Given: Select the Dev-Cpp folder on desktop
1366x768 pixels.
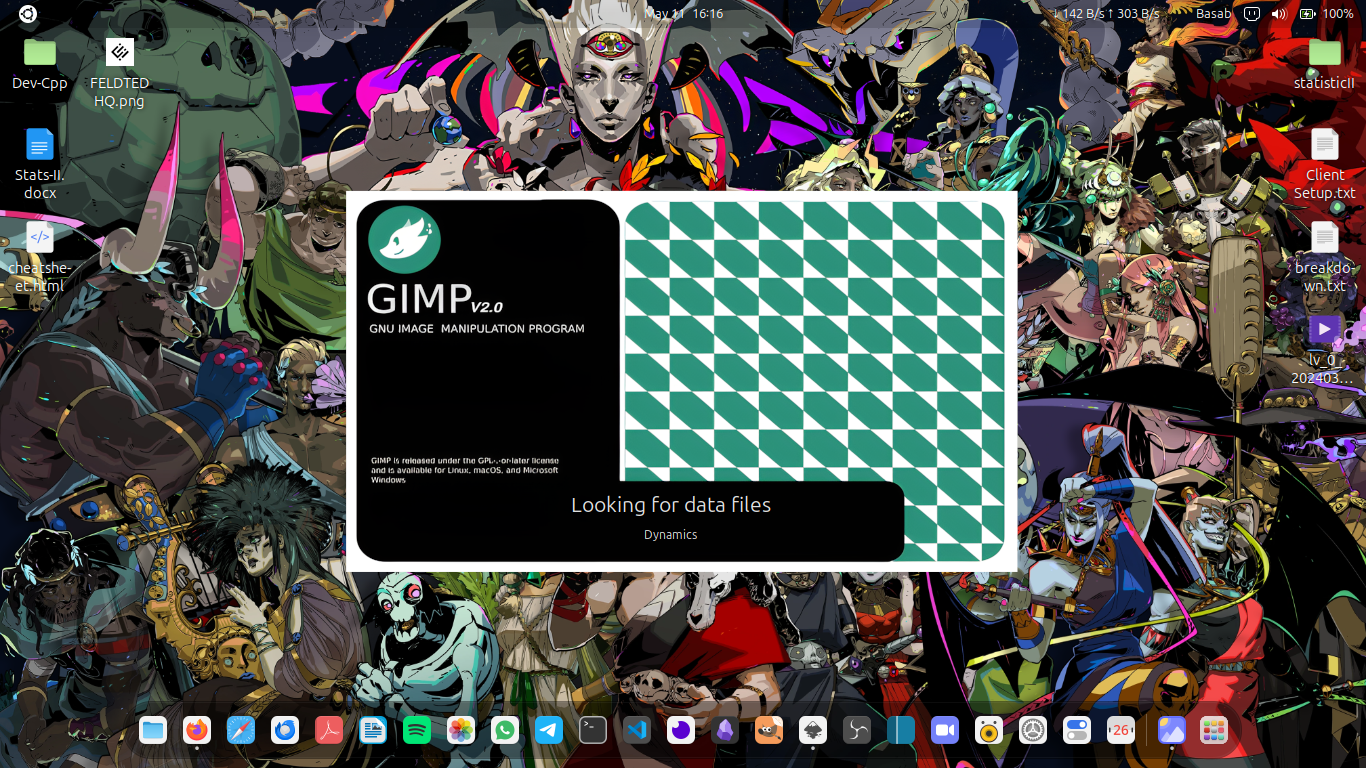Looking at the screenshot, I should click(x=40, y=63).
